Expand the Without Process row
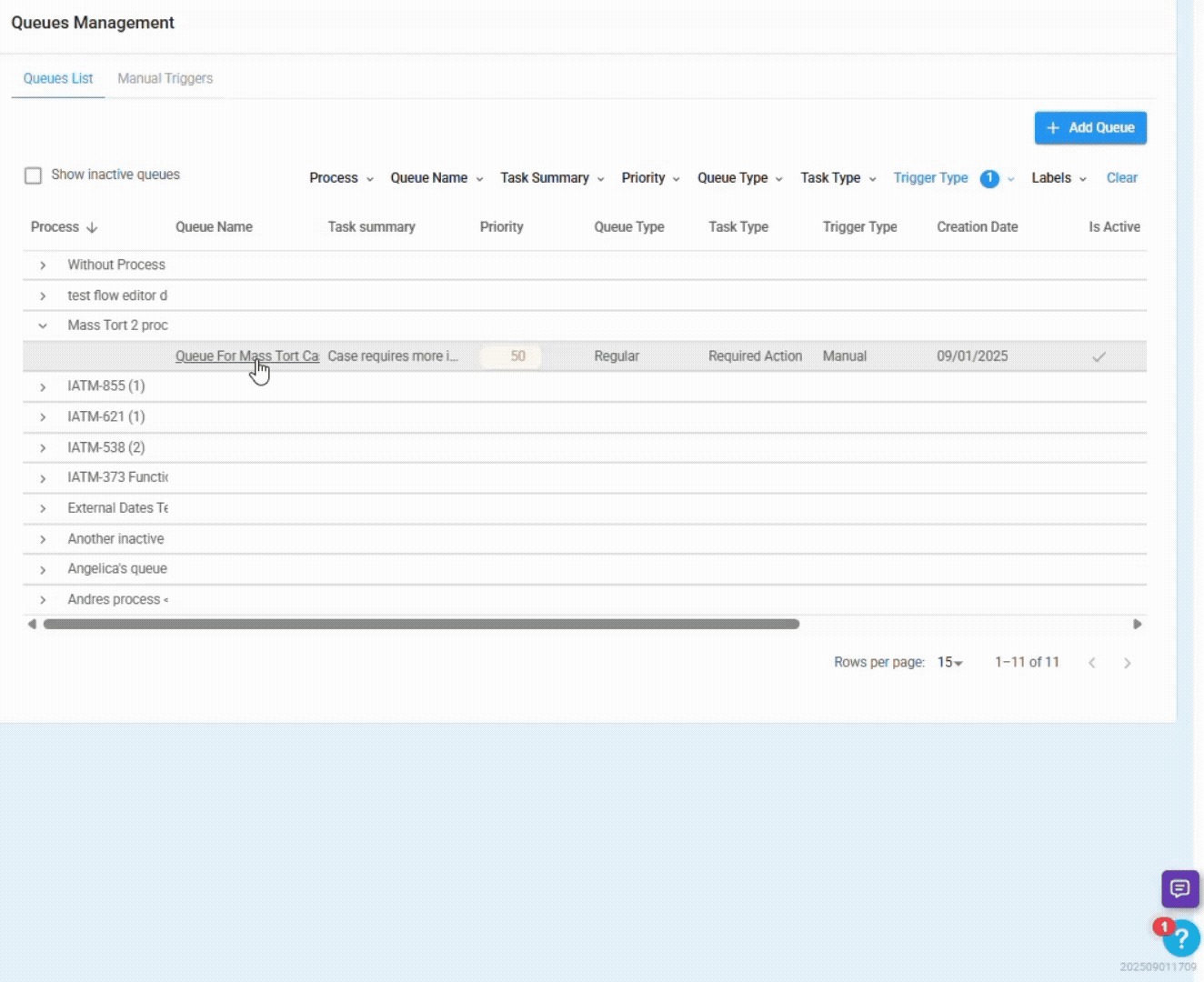The image size is (1204, 982). point(43,266)
